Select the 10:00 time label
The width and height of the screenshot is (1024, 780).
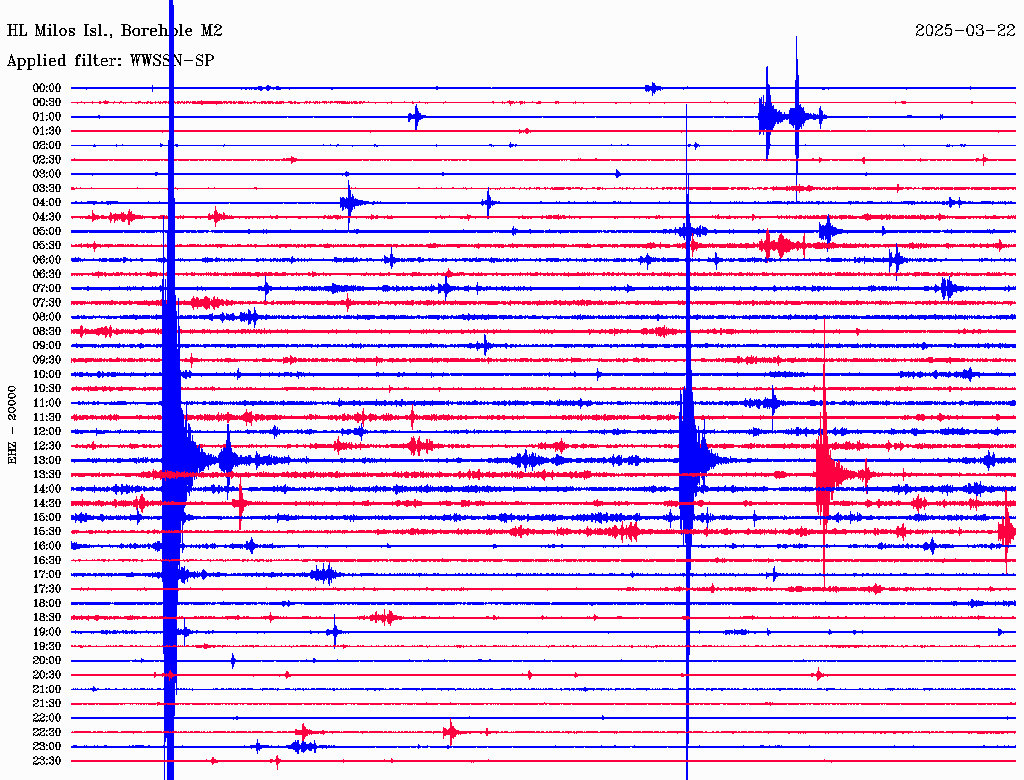click(x=47, y=374)
